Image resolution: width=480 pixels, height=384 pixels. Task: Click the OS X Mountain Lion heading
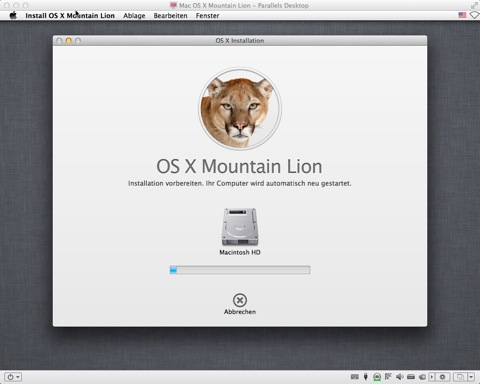pyautogui.click(x=239, y=166)
